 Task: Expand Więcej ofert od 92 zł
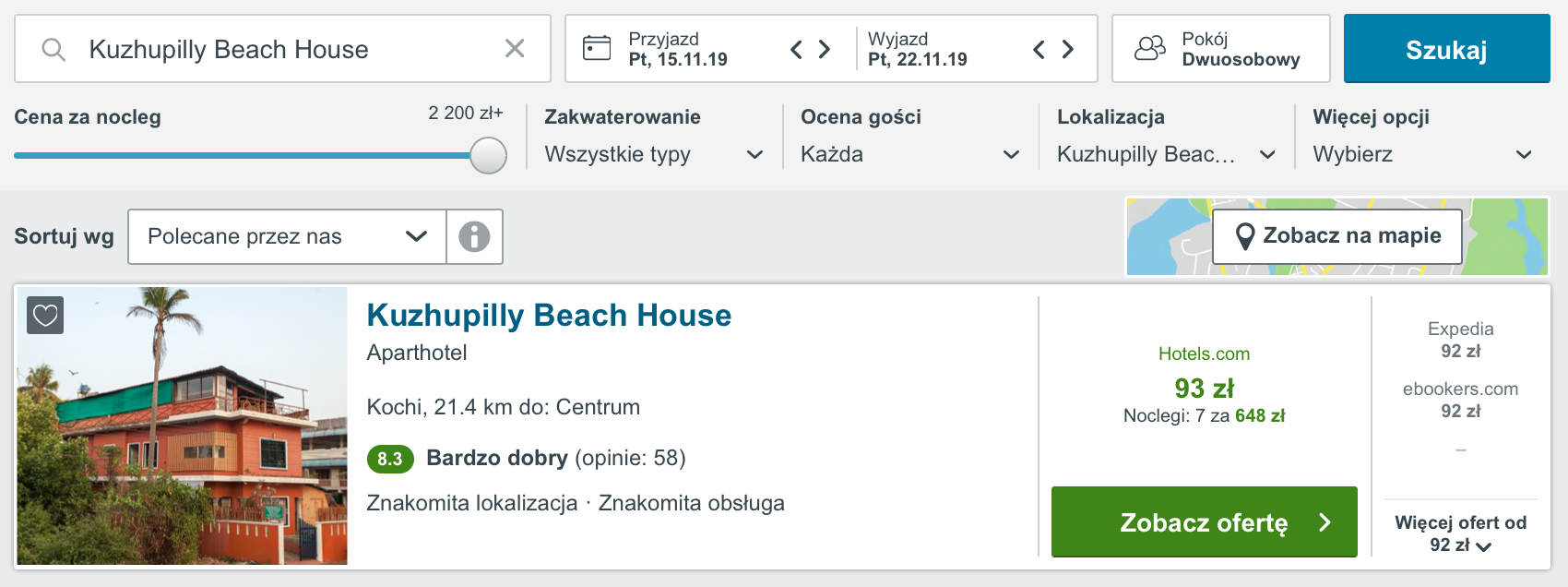1461,533
